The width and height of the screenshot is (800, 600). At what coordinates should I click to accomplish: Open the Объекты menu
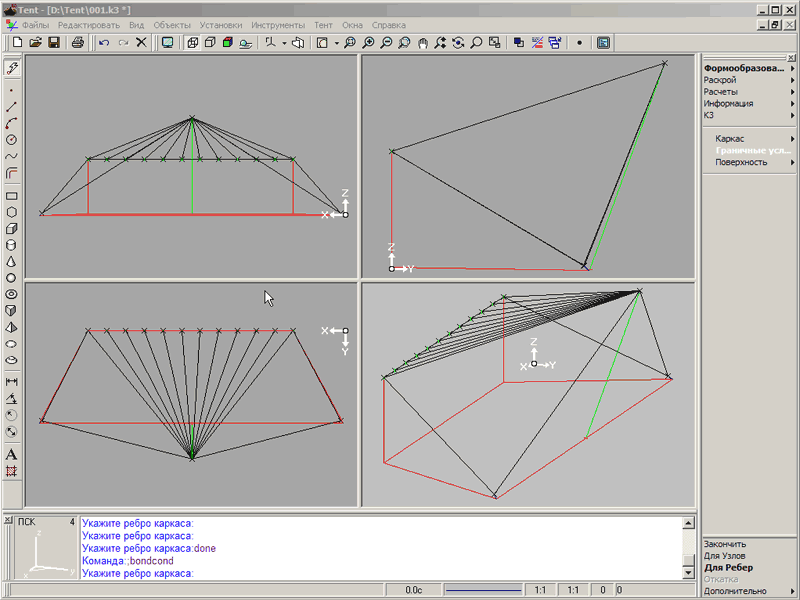[x=172, y=25]
